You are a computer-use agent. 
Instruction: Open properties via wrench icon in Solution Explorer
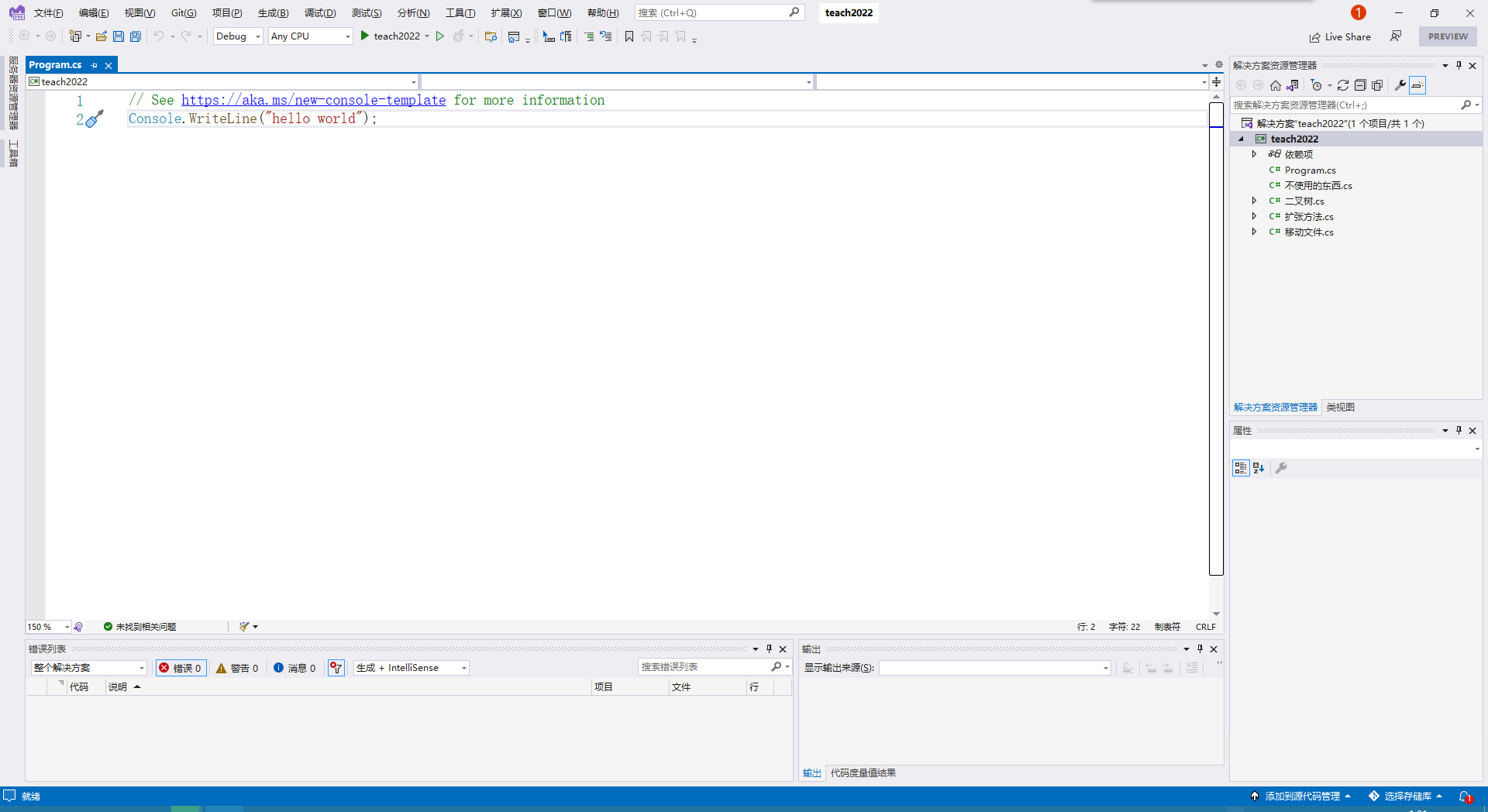point(1400,85)
